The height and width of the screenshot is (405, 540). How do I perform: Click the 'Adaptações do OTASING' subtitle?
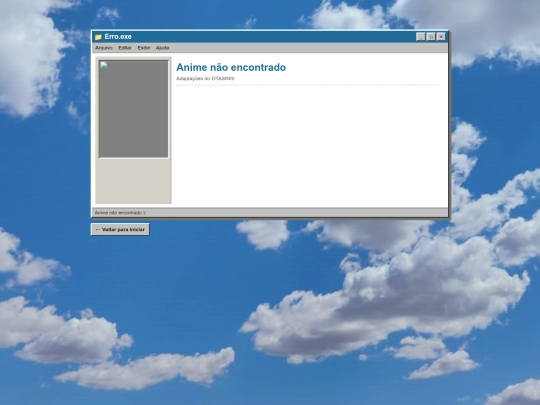point(205,79)
